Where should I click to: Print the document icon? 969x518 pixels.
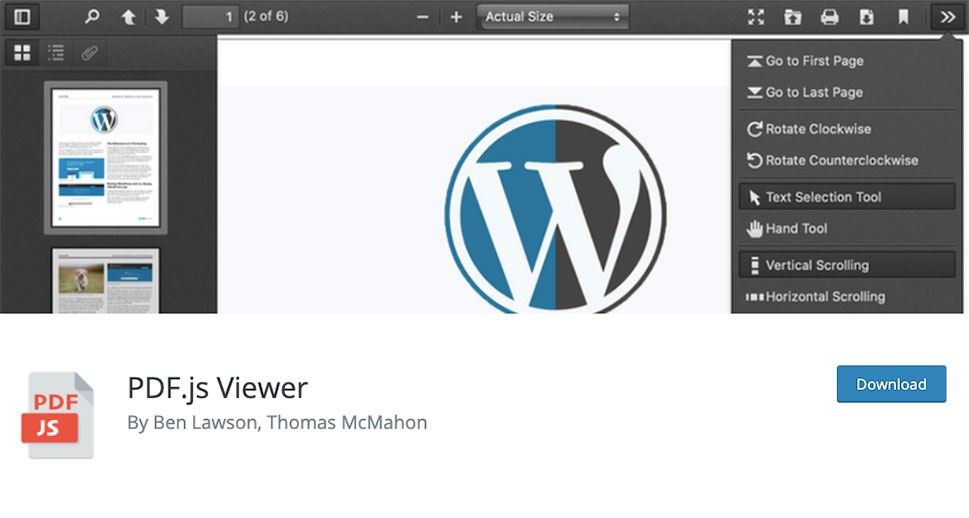point(829,17)
